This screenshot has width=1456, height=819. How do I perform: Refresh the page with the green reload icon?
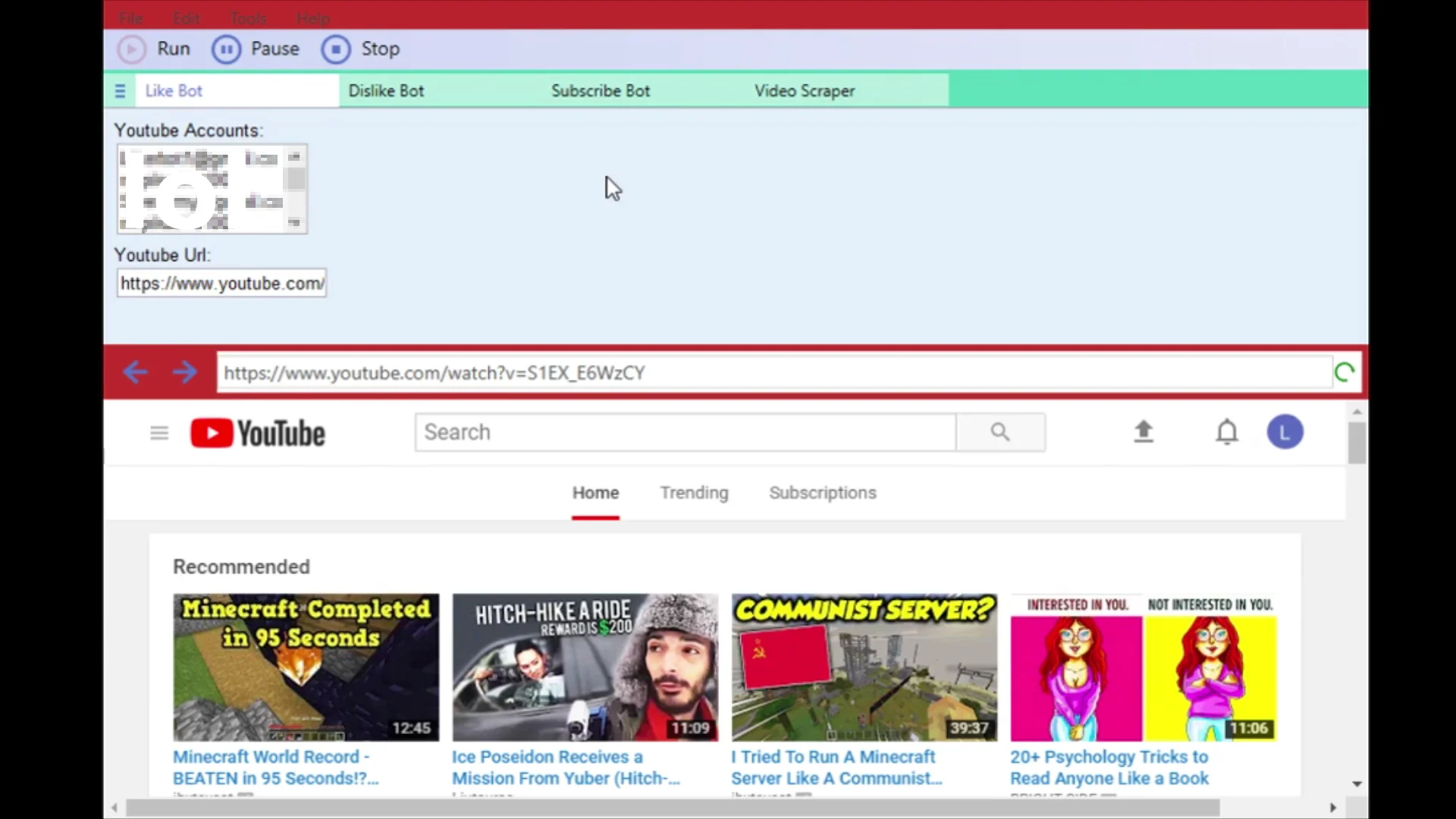(x=1345, y=372)
